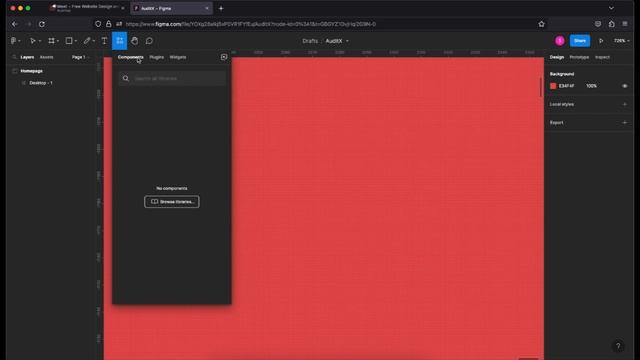The width and height of the screenshot is (640, 360).
Task: Select the Components tab
Action: tap(131, 57)
